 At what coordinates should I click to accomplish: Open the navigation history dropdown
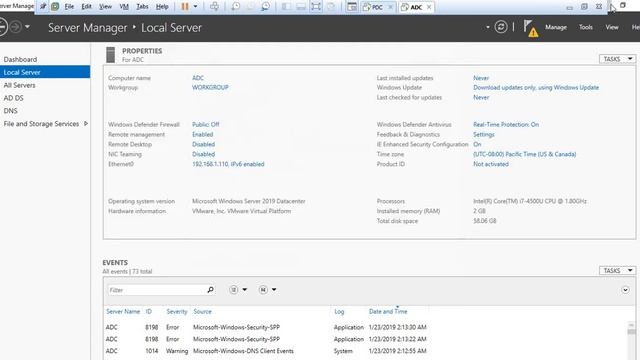coord(27,27)
